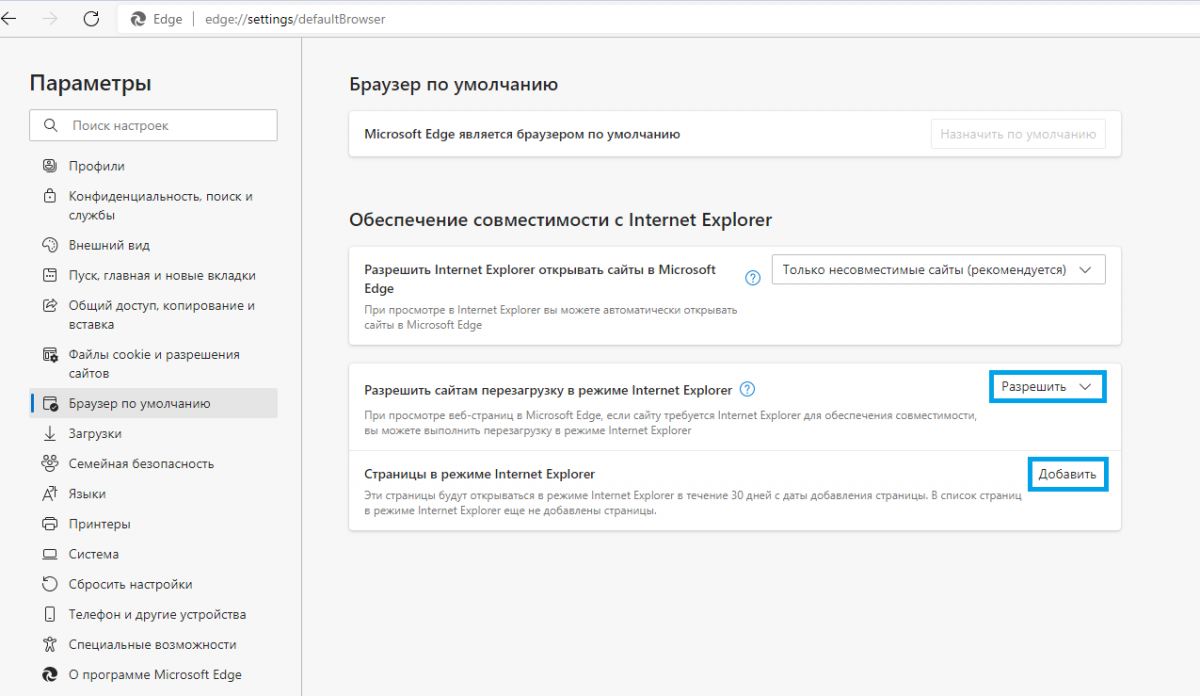Image resolution: width=1200 pixels, height=696 pixels.
Task: Click help icon next to Разрешить сайтам перезагрузку
Action: click(x=747, y=390)
